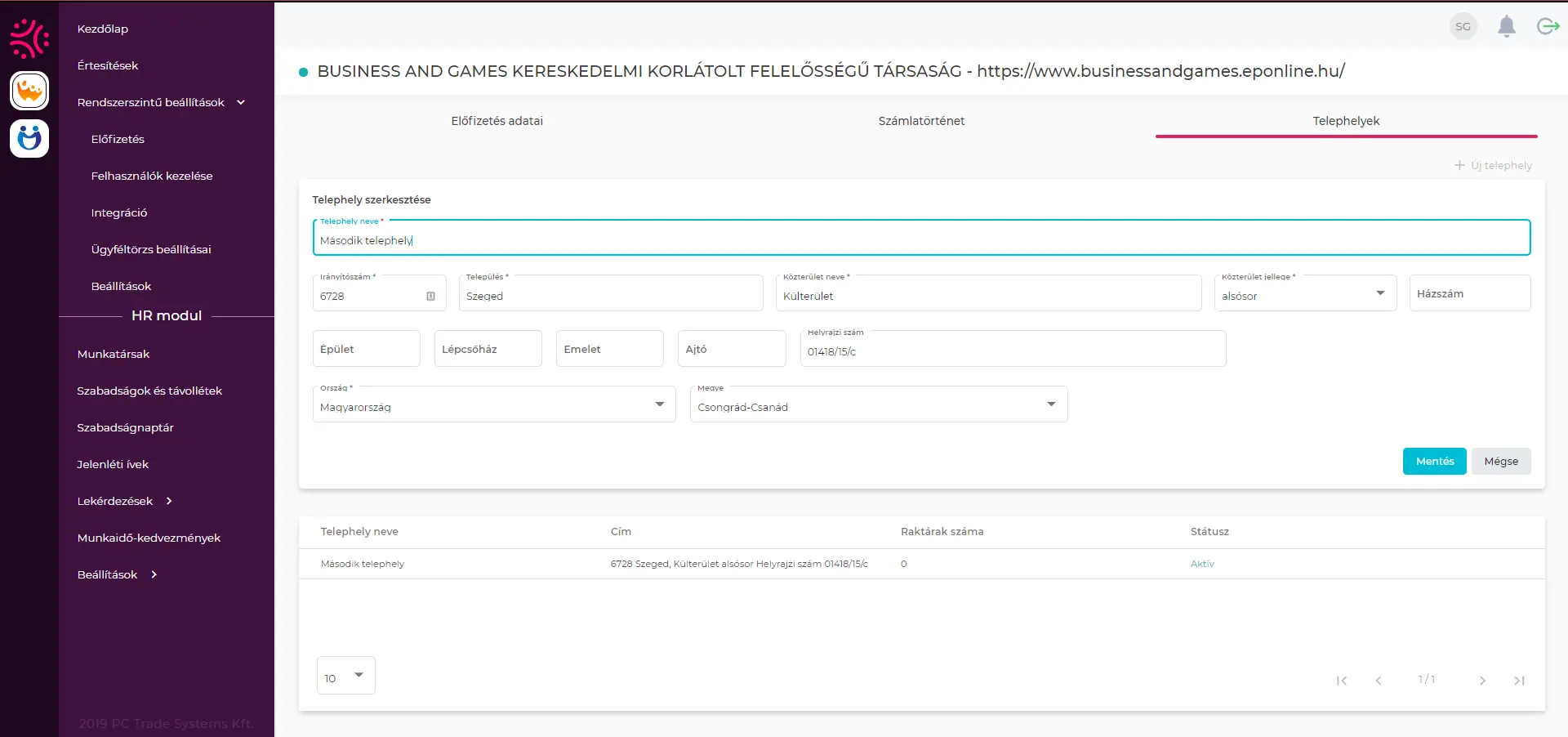Switch to Számlatörténet tab

(920, 121)
